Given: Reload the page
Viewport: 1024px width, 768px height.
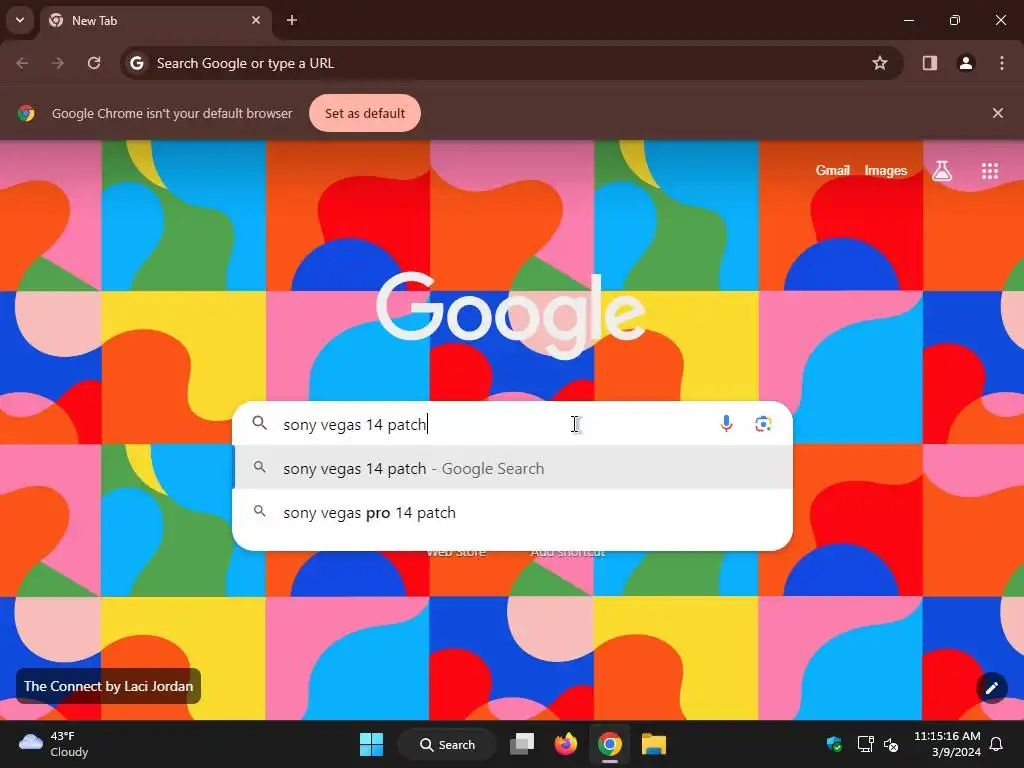Looking at the screenshot, I should coord(94,63).
